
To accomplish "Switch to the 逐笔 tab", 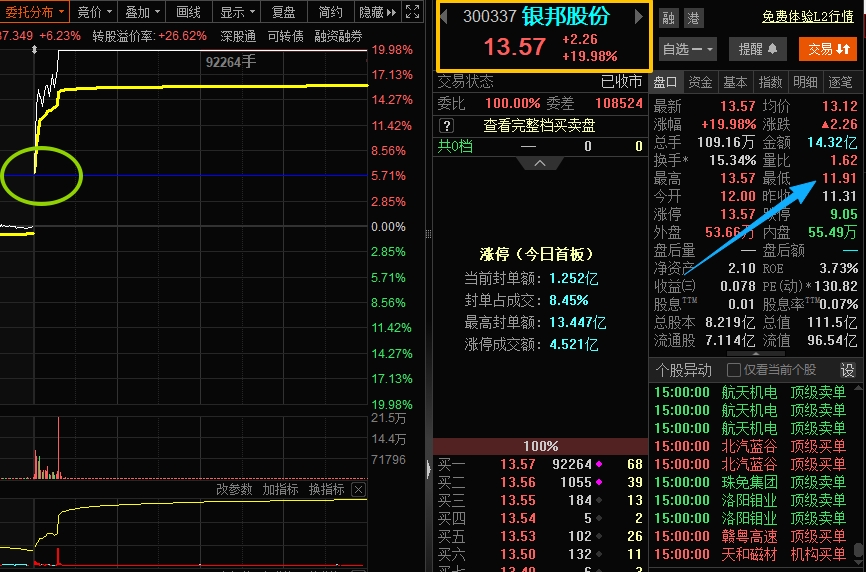I will click(840, 82).
